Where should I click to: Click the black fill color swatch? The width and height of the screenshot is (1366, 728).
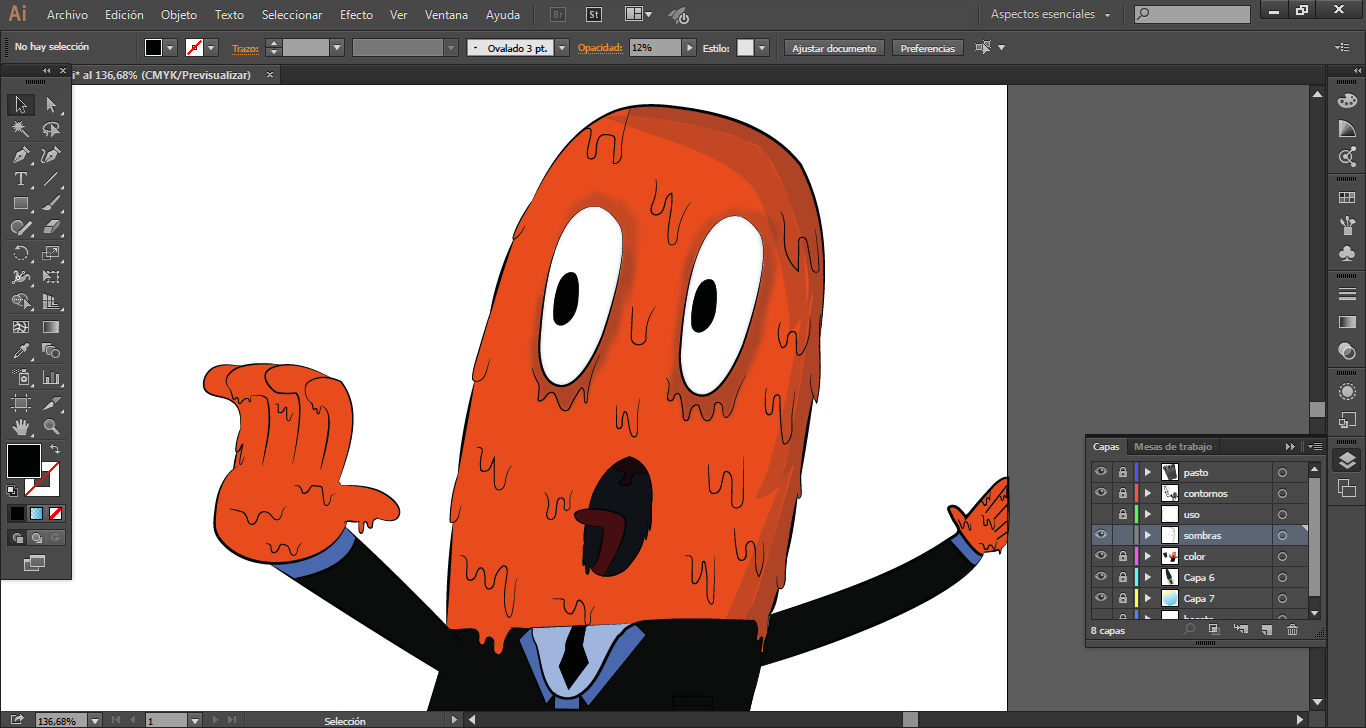pos(23,460)
